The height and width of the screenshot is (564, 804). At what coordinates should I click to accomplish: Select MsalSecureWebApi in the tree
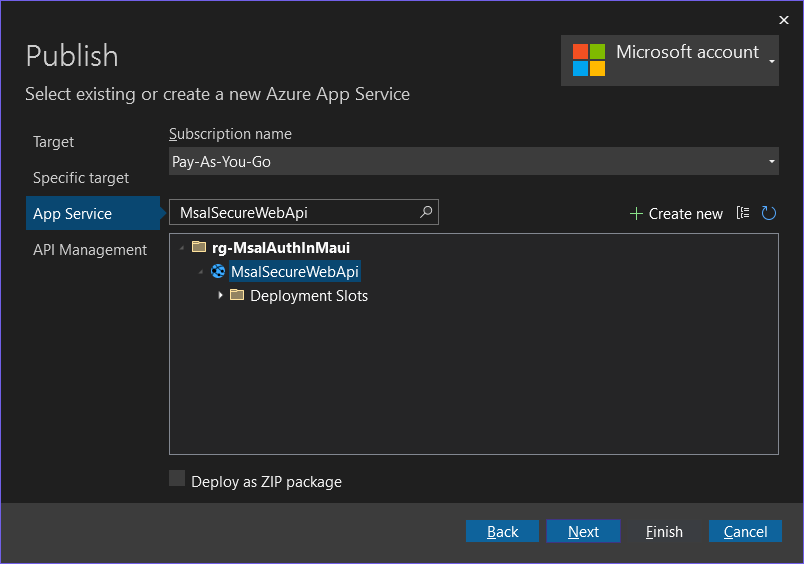(x=295, y=272)
